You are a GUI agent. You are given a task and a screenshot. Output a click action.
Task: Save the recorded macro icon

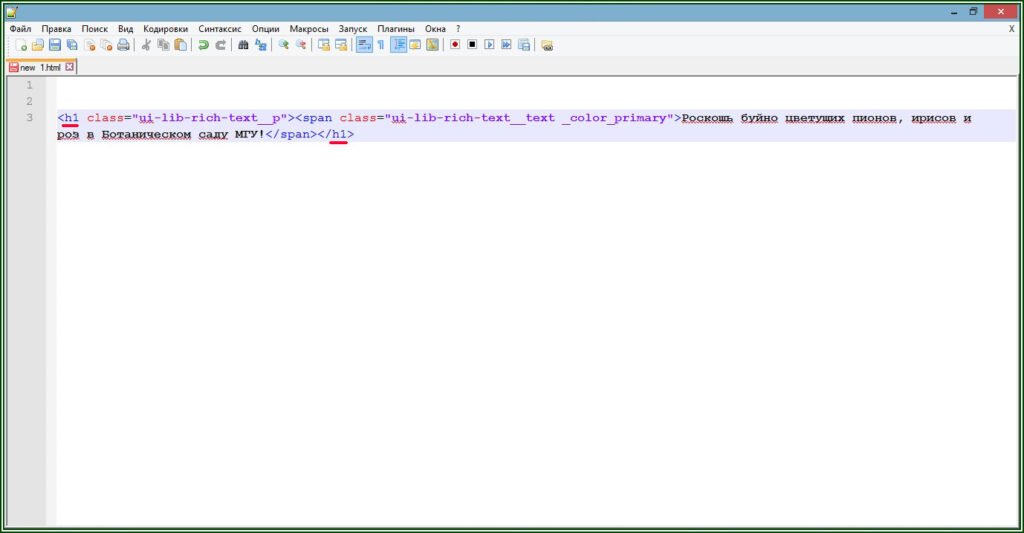click(524, 45)
